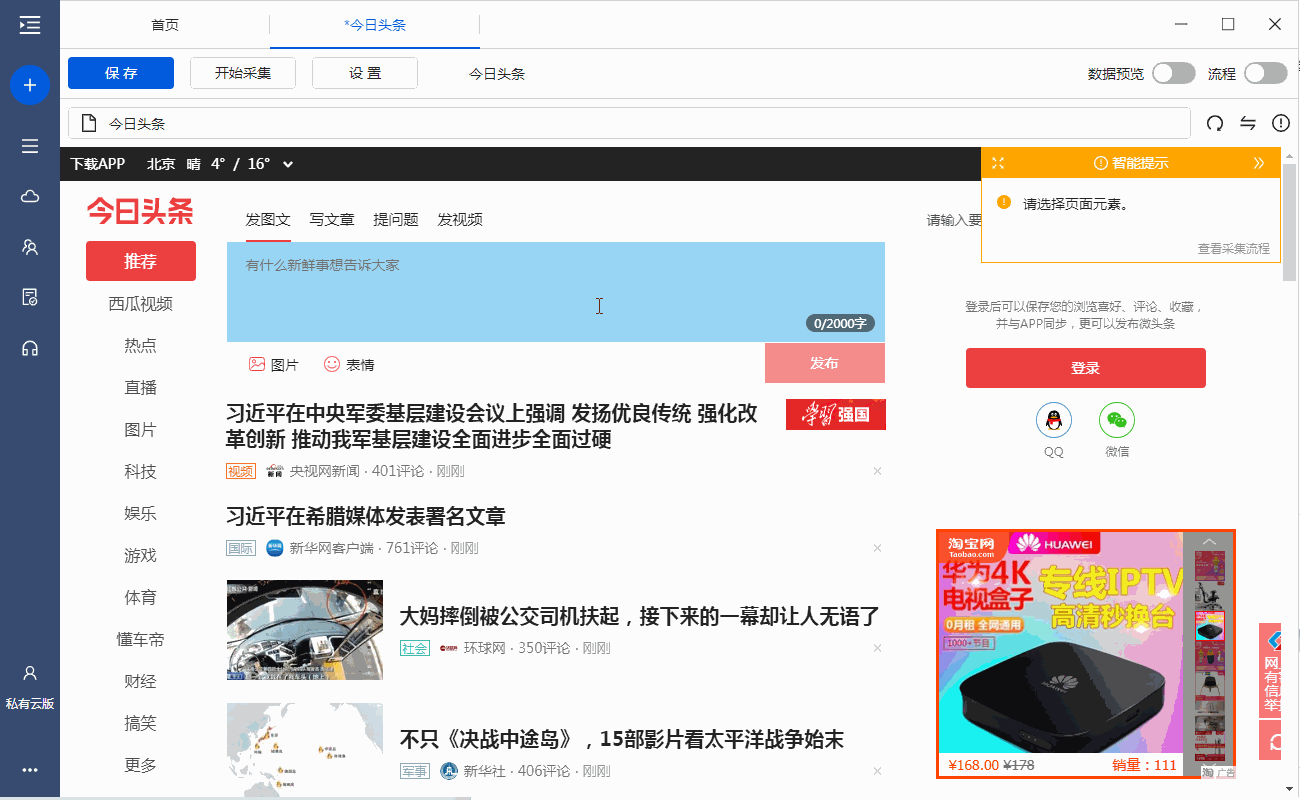Click the Pacific map article thumbnail
This screenshot has width=1300, height=800.
(305, 749)
